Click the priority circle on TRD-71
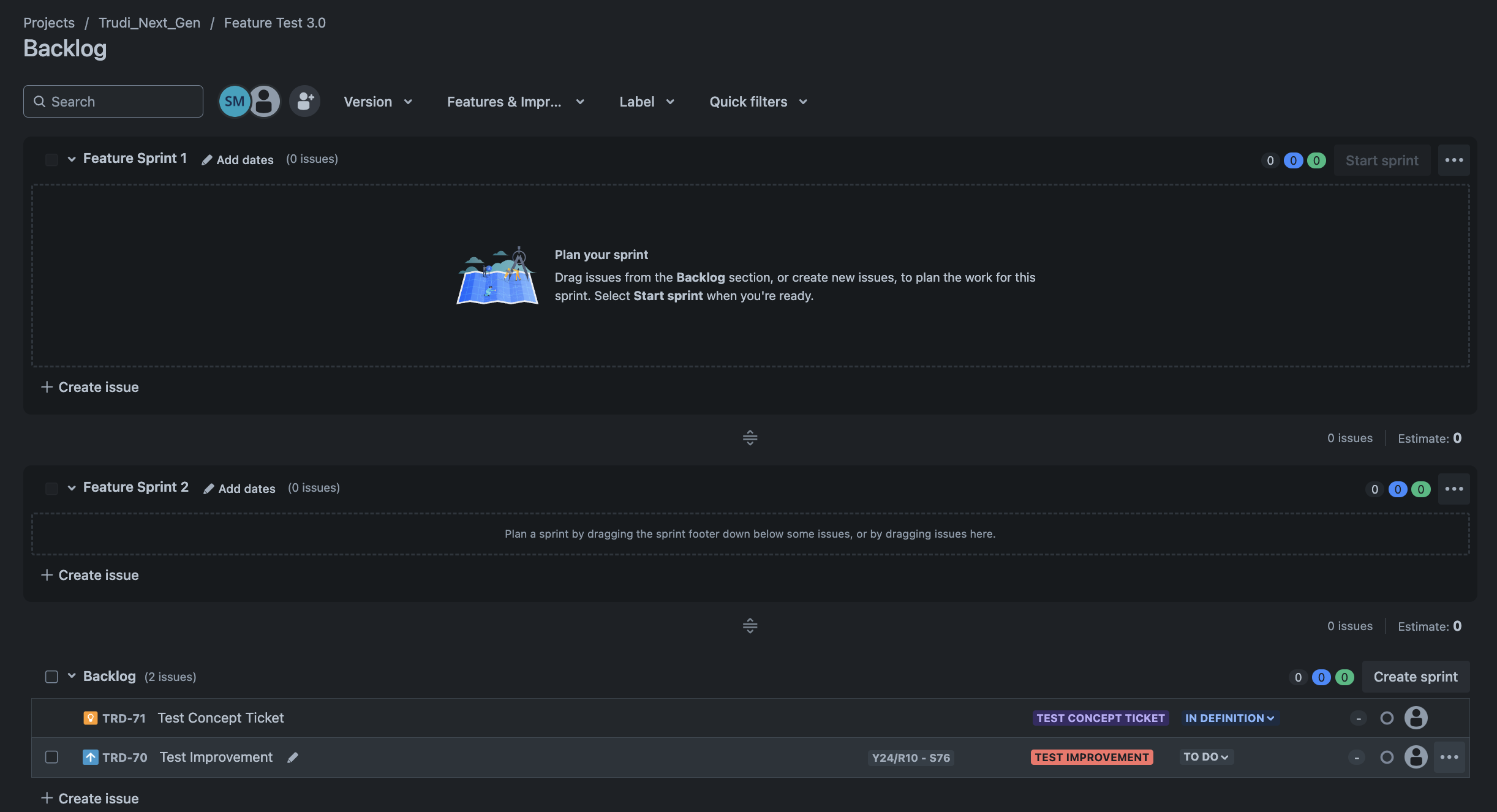The image size is (1497, 812). tap(1387, 718)
